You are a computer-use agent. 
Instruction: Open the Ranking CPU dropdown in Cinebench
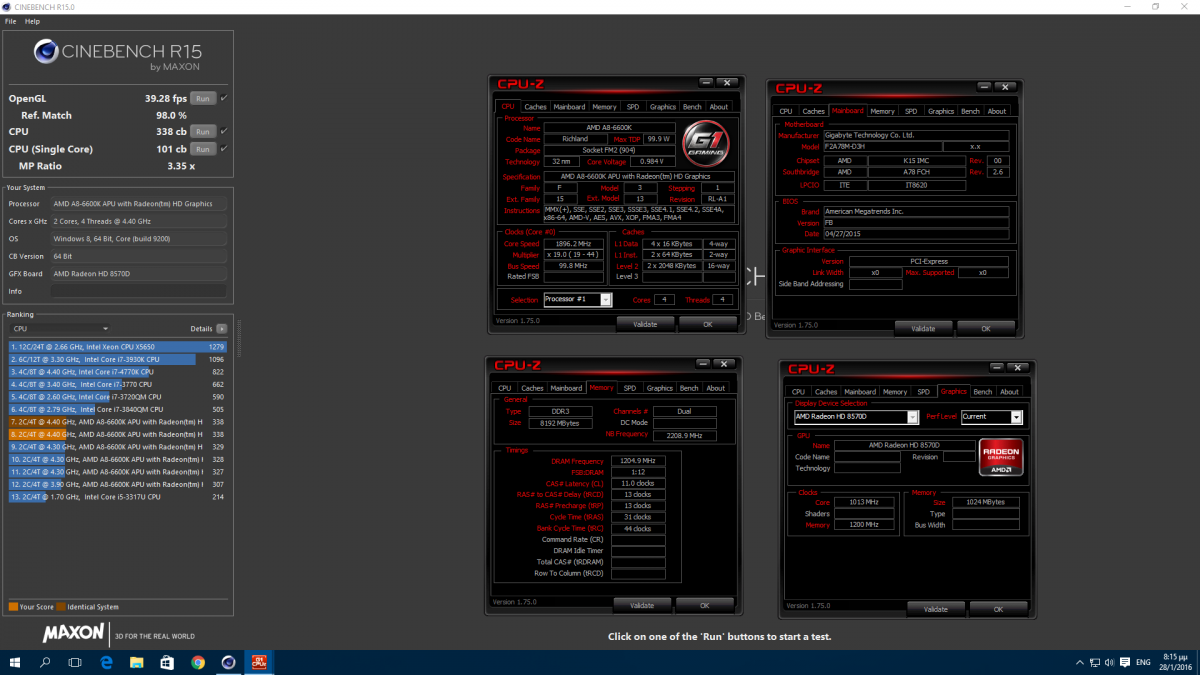(59, 328)
